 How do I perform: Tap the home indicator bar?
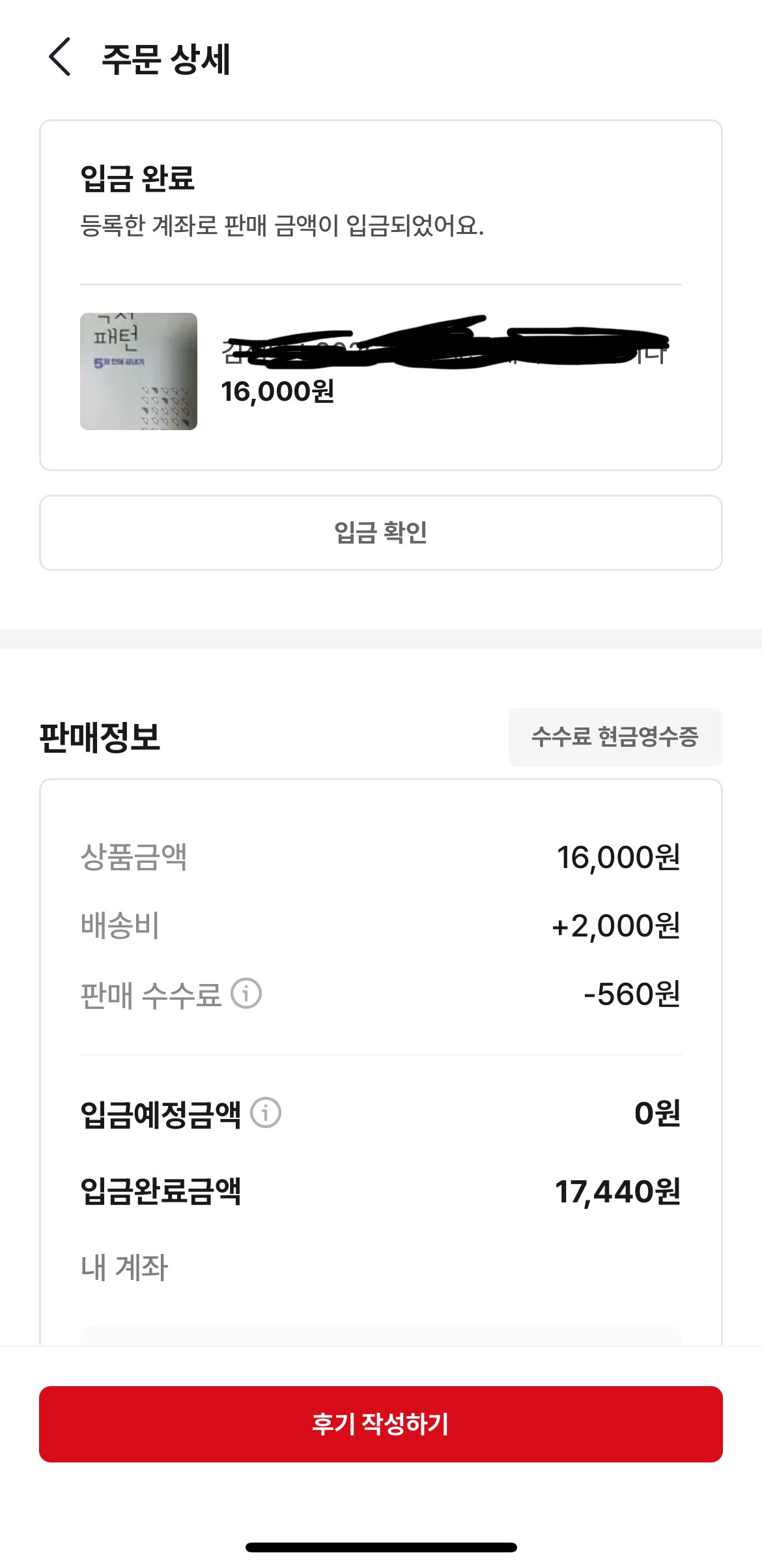[x=381, y=1547]
